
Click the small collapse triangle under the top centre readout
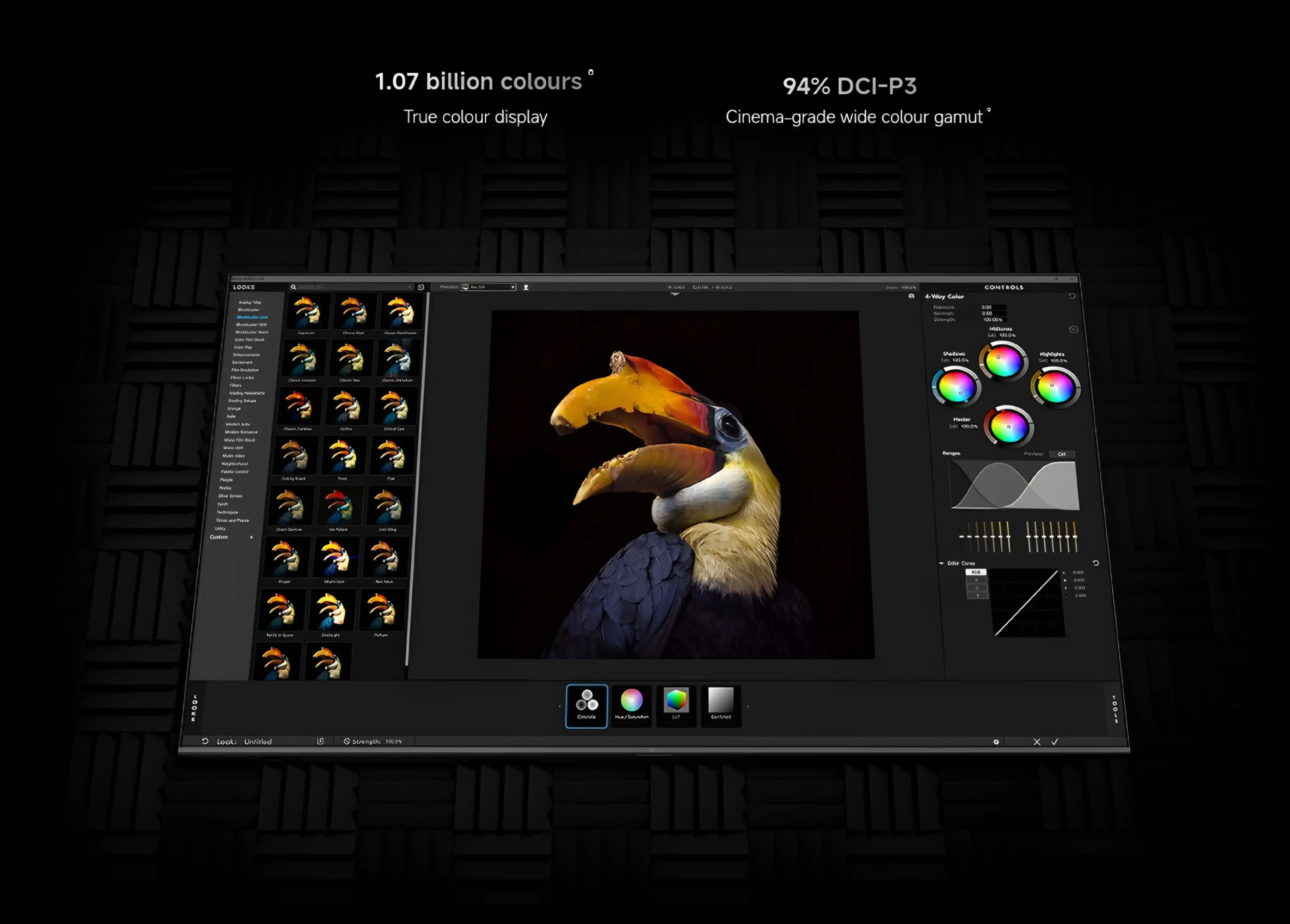coord(675,295)
